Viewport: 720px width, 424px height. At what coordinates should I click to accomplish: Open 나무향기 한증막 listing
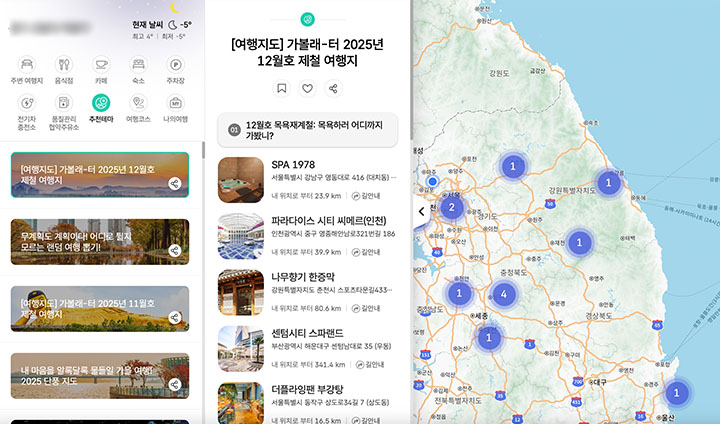pos(303,277)
